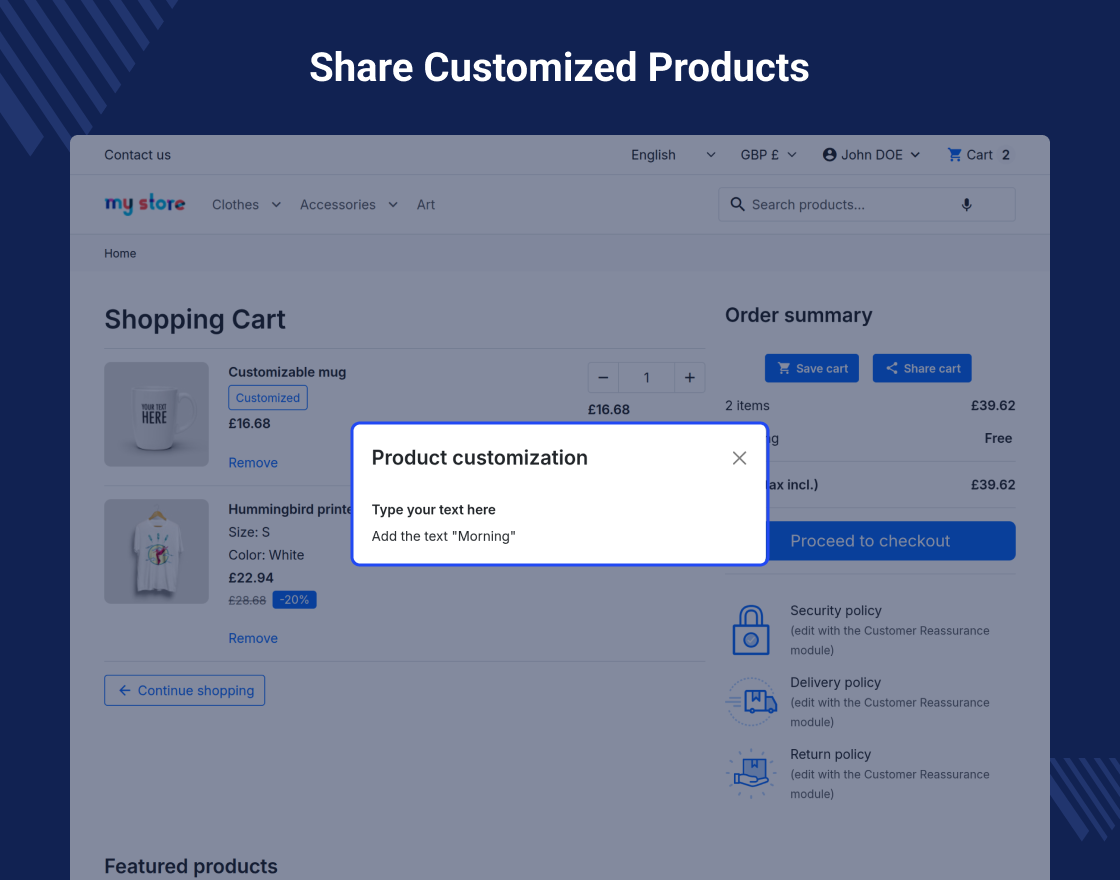
Task: Click the Cart item count 2
Action: coord(1006,155)
